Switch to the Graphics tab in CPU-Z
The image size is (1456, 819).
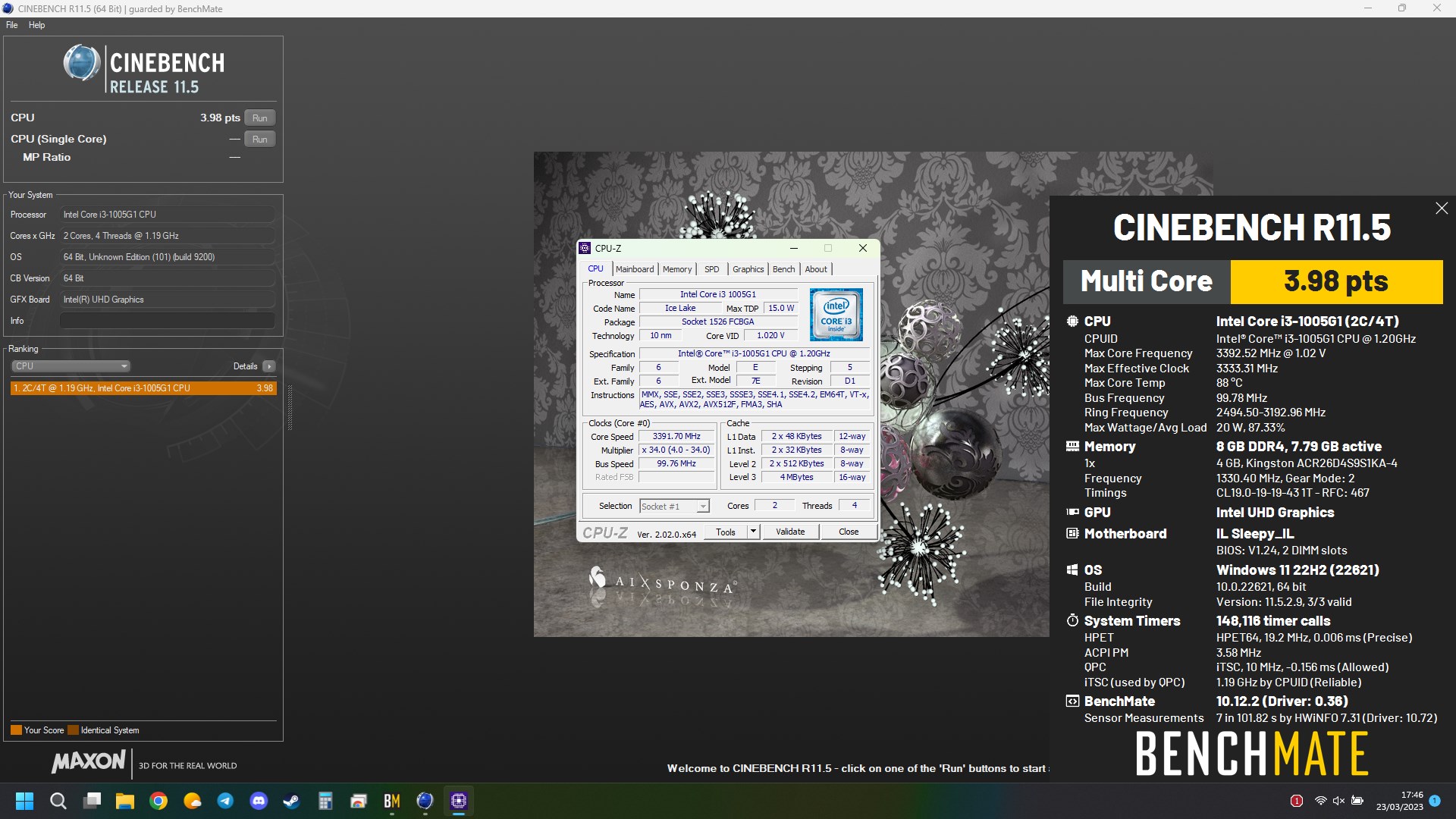748,269
